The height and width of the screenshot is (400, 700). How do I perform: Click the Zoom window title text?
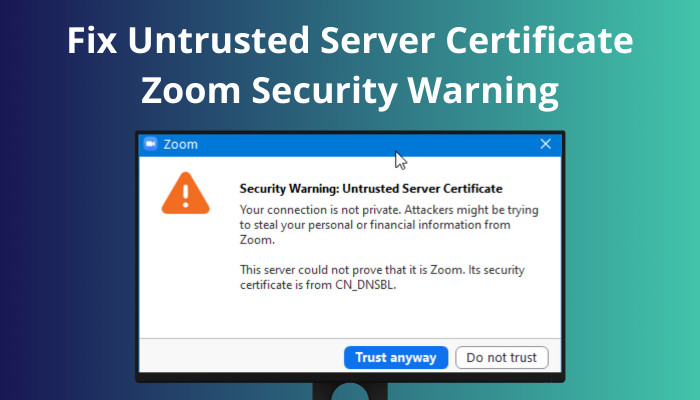181,144
